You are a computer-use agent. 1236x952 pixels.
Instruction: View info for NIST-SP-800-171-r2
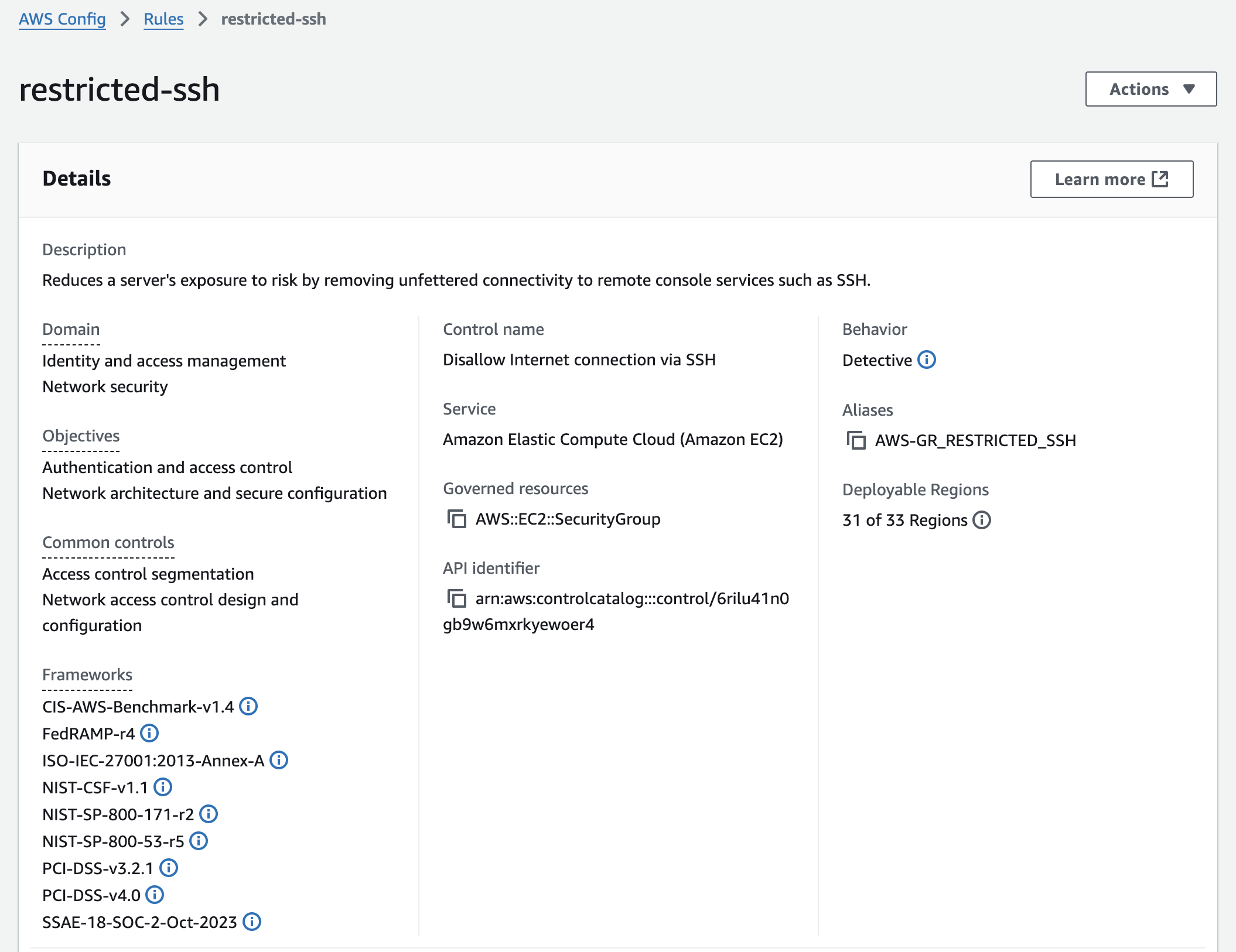(209, 814)
